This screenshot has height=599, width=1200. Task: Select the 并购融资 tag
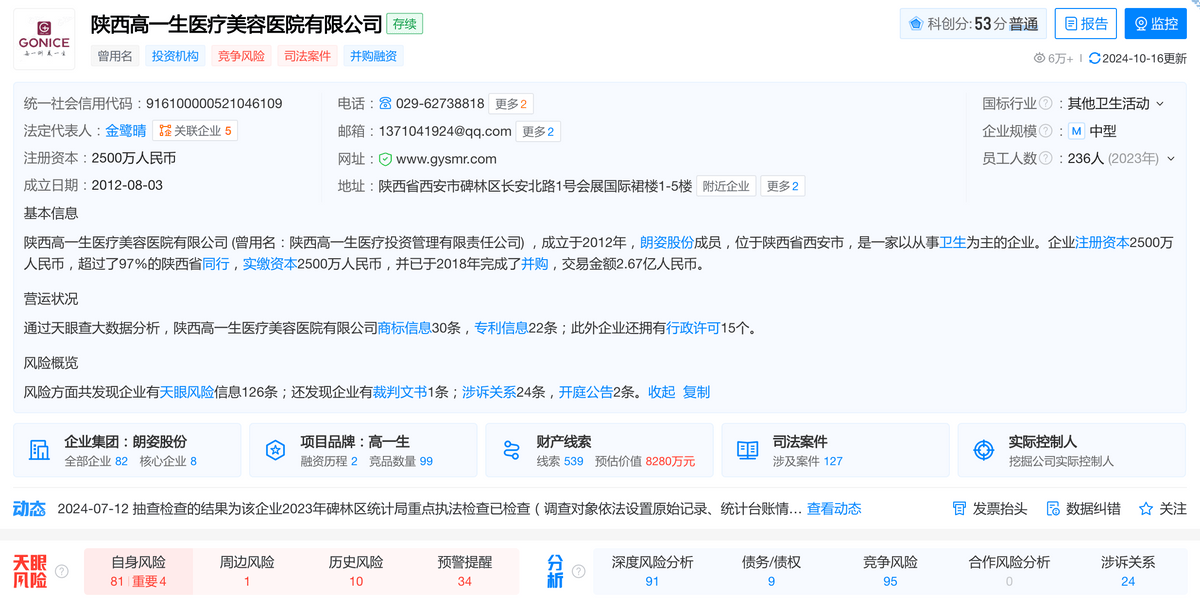(373, 56)
